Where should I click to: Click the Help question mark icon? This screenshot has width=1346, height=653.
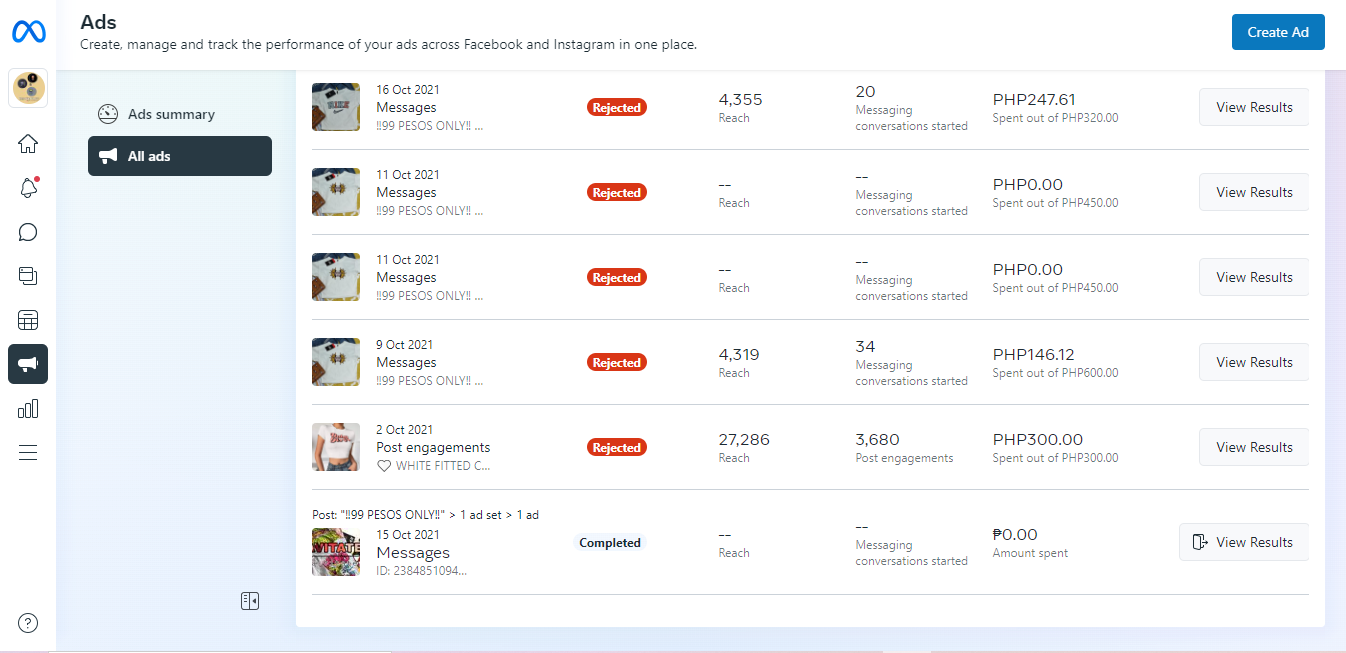point(28,623)
